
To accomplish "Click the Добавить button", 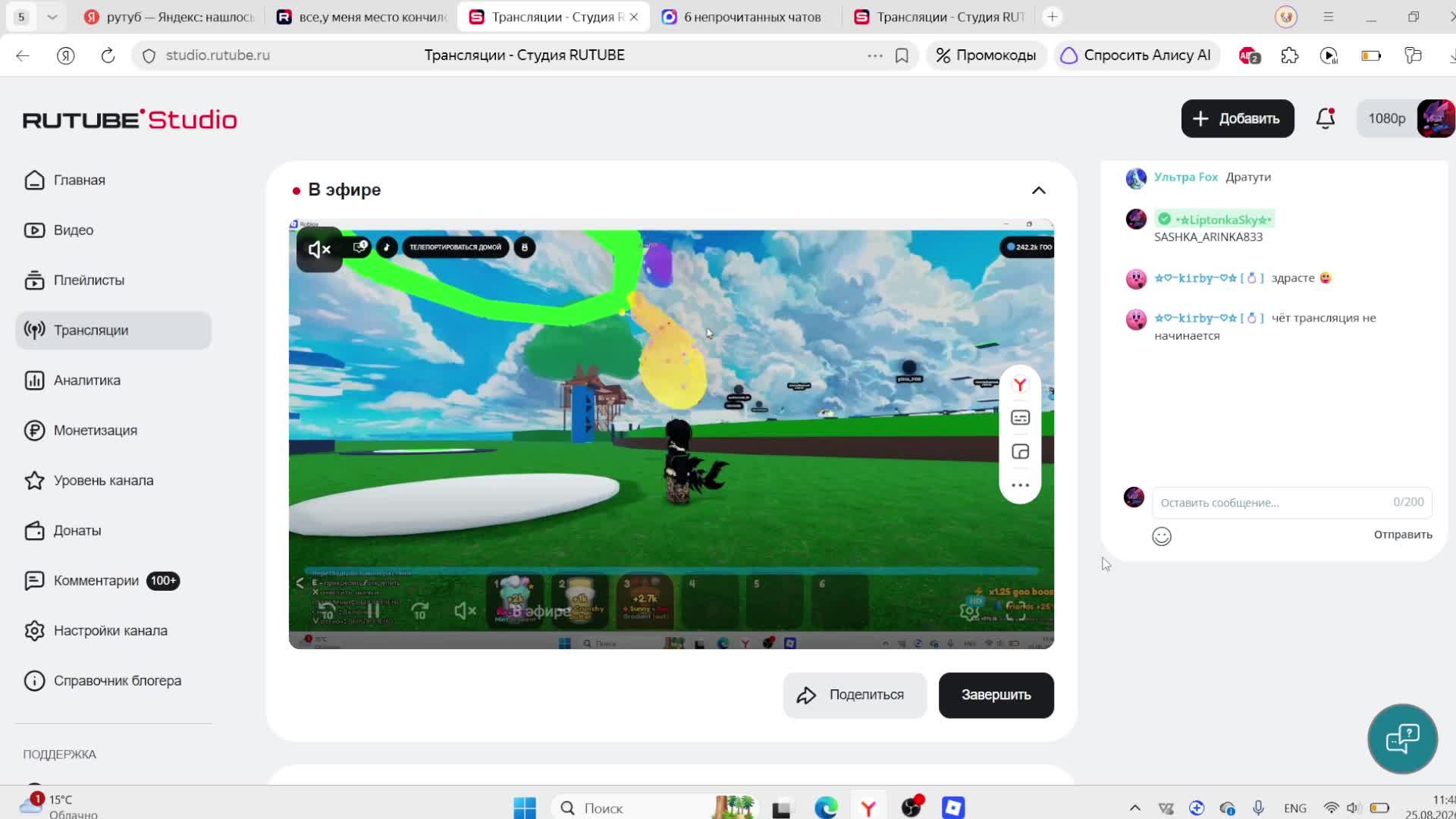I will click(x=1238, y=118).
